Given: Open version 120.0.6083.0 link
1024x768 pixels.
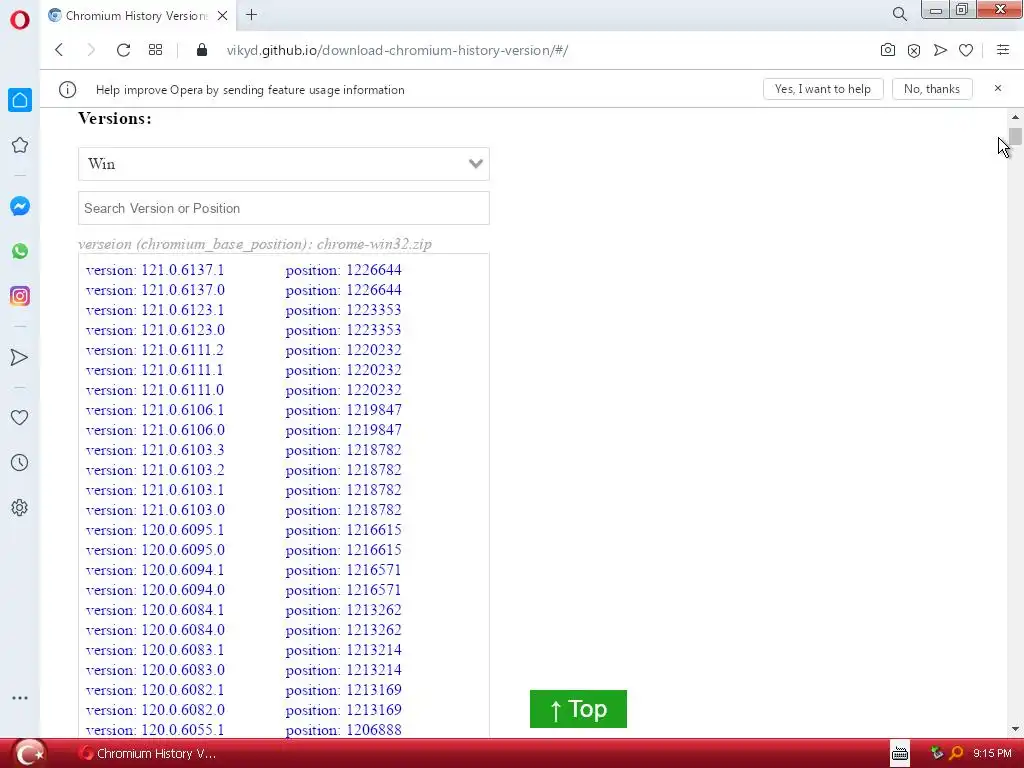Looking at the screenshot, I should pos(155,670).
